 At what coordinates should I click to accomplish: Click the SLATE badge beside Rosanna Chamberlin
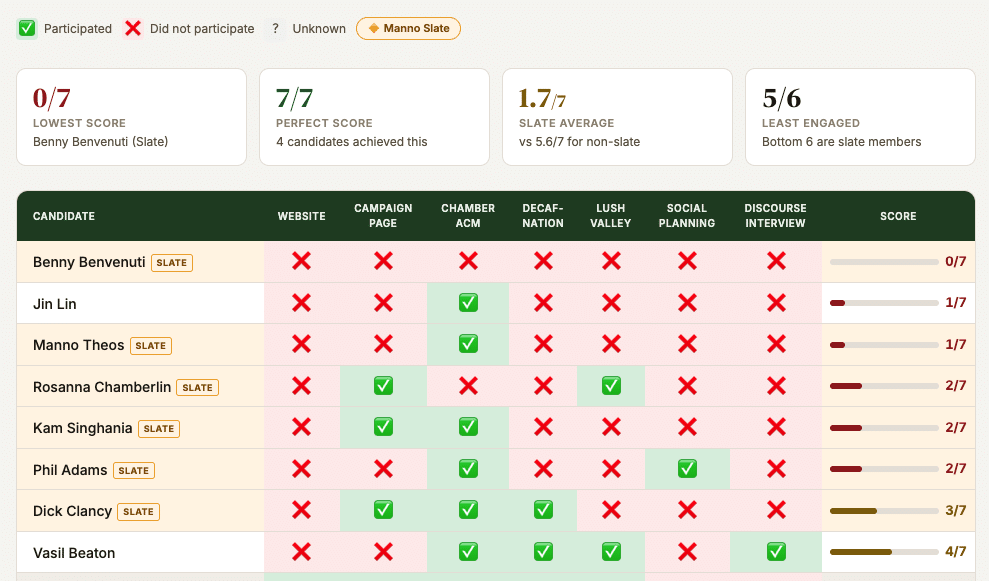(x=197, y=387)
